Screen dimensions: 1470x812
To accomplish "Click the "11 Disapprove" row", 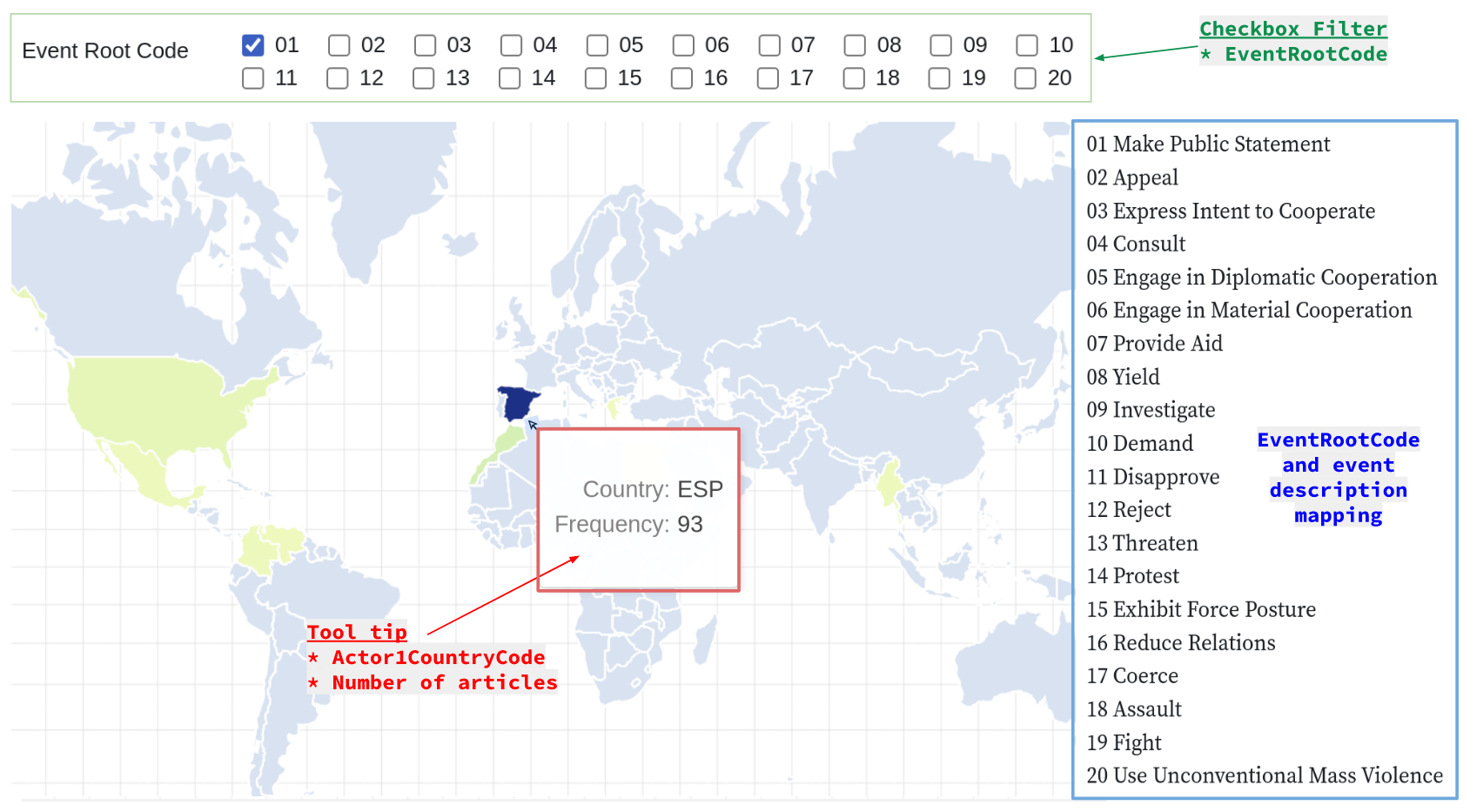I will (x=1153, y=477).
